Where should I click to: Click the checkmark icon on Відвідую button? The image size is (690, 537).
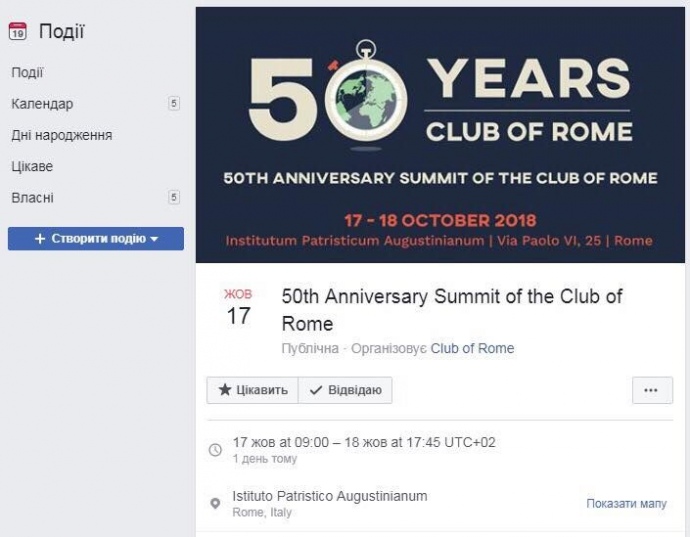click(316, 390)
